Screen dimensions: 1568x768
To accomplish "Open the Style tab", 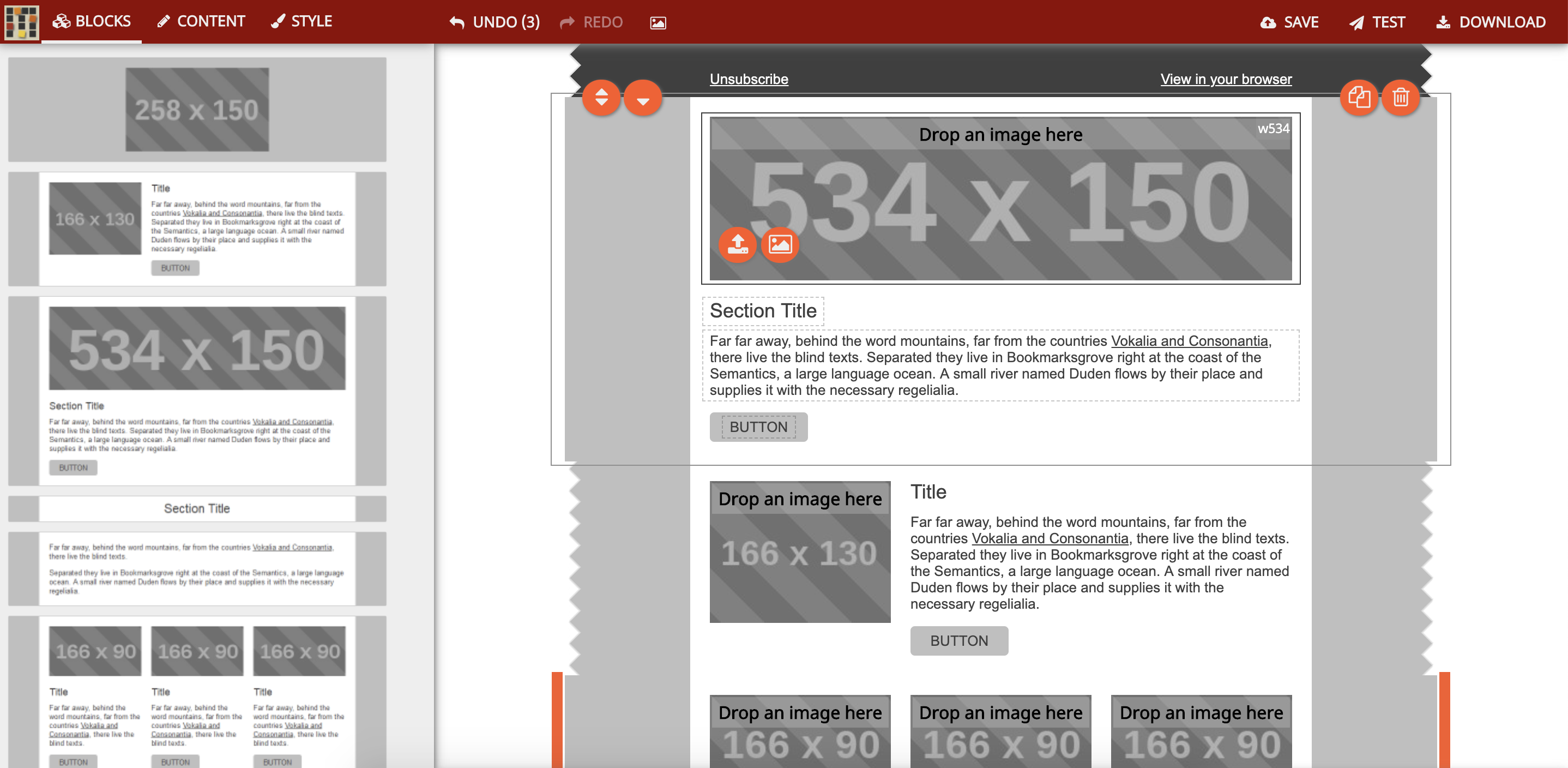I will (301, 22).
